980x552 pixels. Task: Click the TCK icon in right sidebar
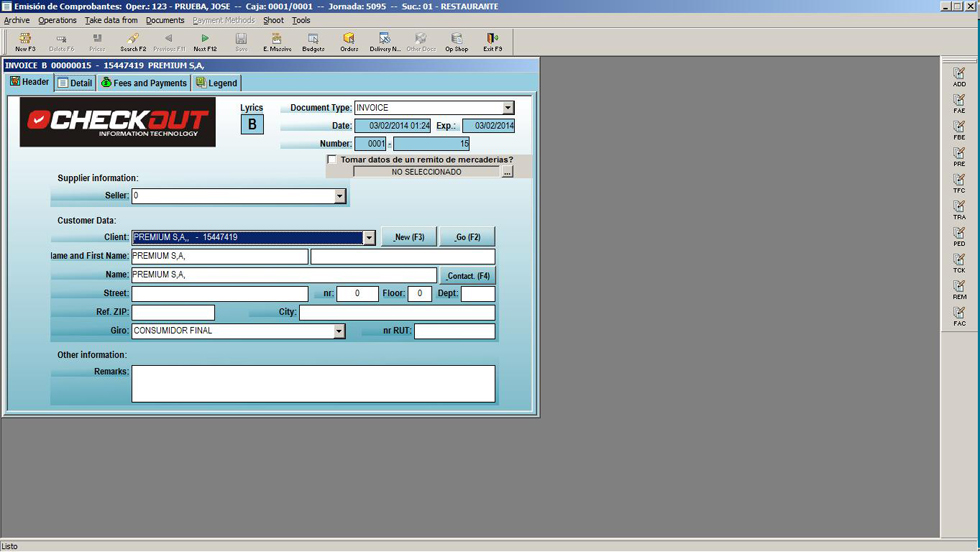tap(959, 262)
